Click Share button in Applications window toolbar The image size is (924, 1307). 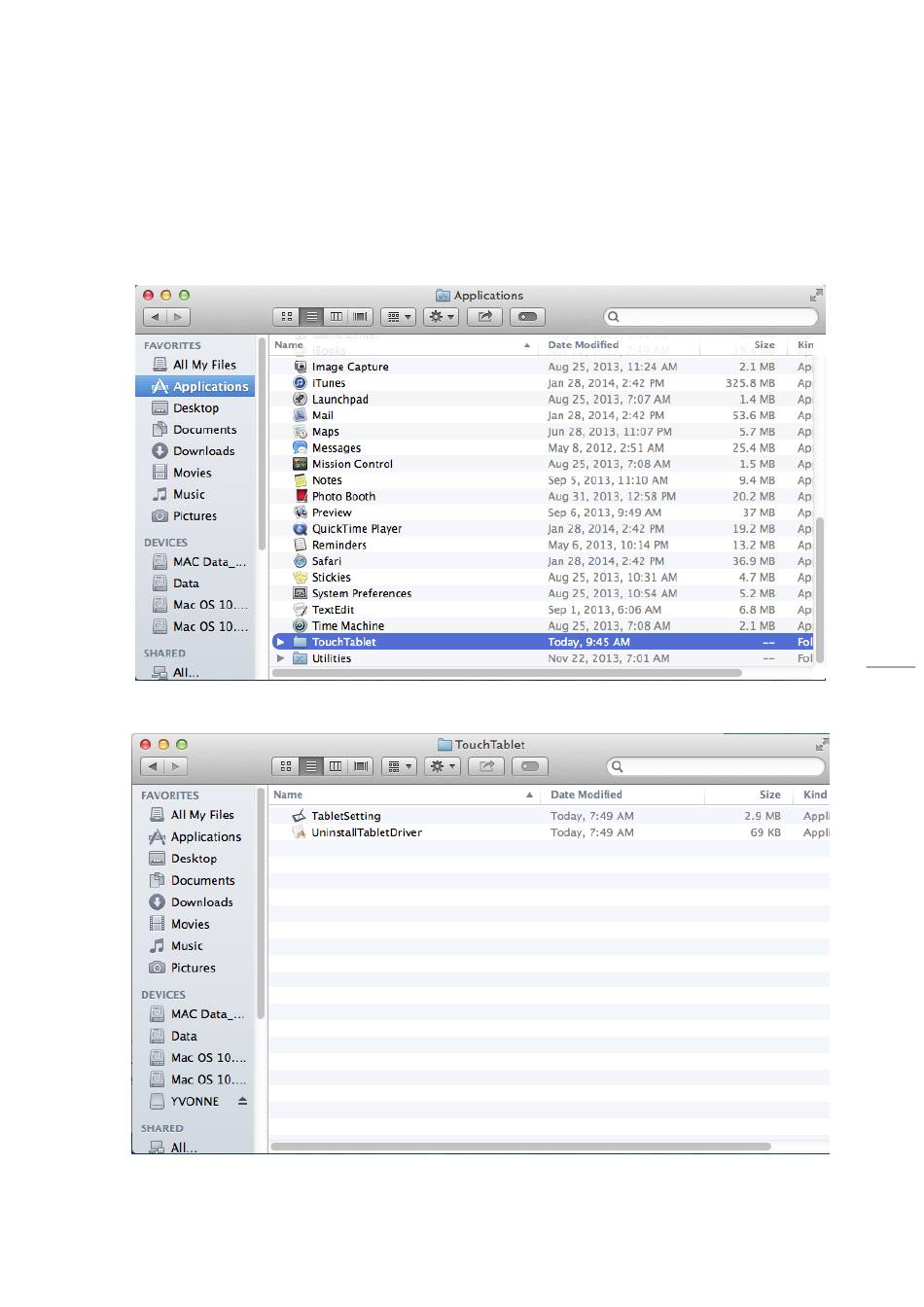click(484, 317)
